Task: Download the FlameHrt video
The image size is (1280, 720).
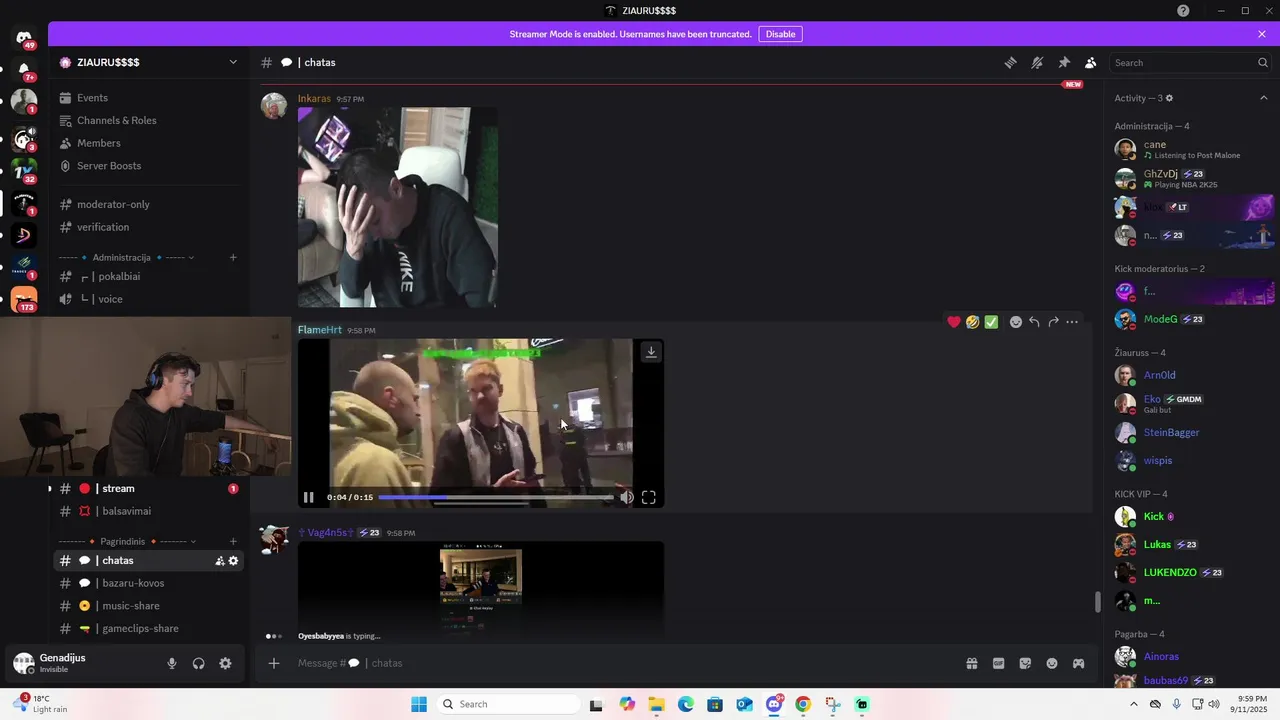Action: point(651,352)
